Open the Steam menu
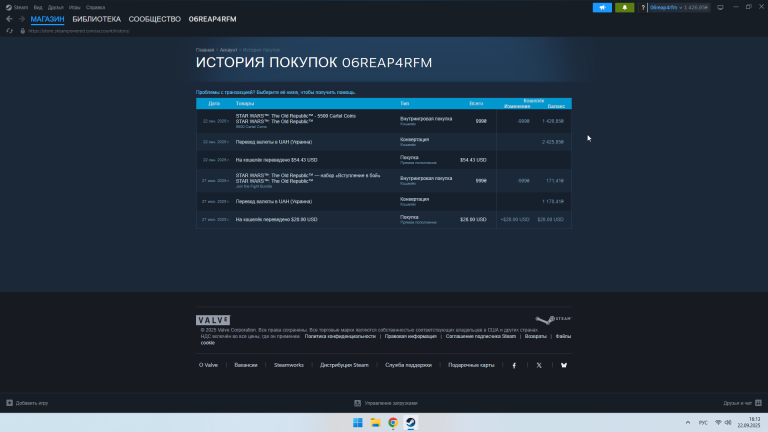Viewport: 768px width, 432px height. click(21, 7)
